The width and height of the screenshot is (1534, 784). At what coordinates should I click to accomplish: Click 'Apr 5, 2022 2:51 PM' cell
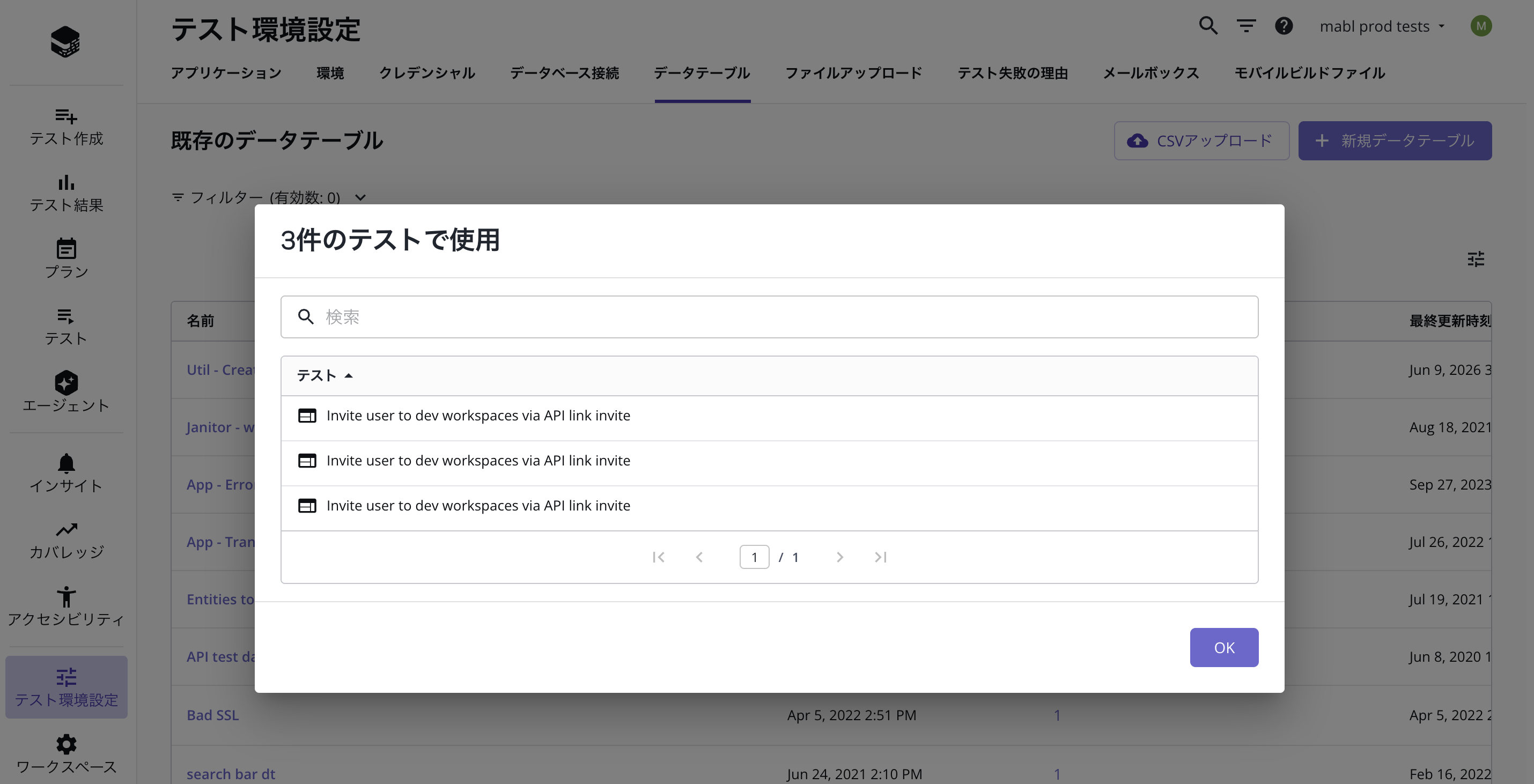[x=852, y=715]
